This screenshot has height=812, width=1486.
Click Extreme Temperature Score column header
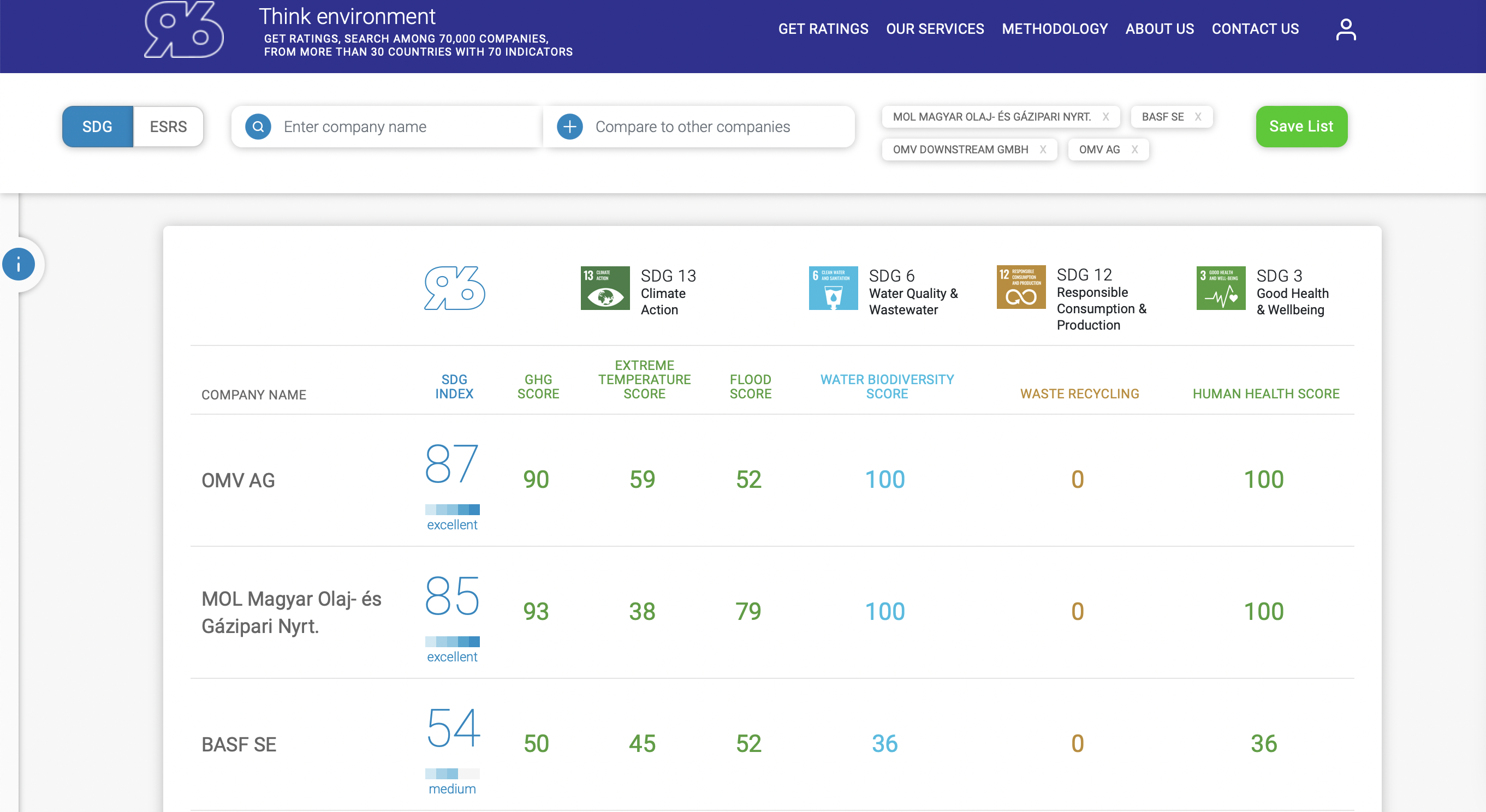tap(644, 379)
